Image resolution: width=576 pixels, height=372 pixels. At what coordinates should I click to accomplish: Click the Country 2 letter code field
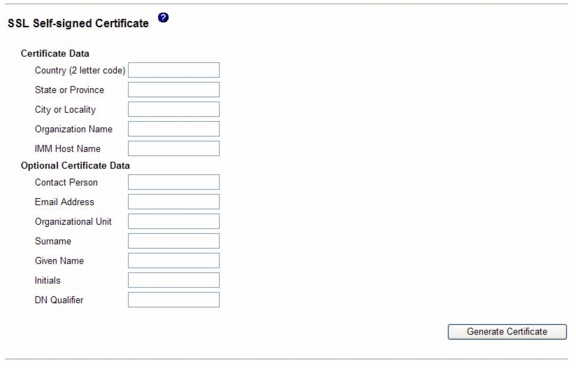(174, 70)
